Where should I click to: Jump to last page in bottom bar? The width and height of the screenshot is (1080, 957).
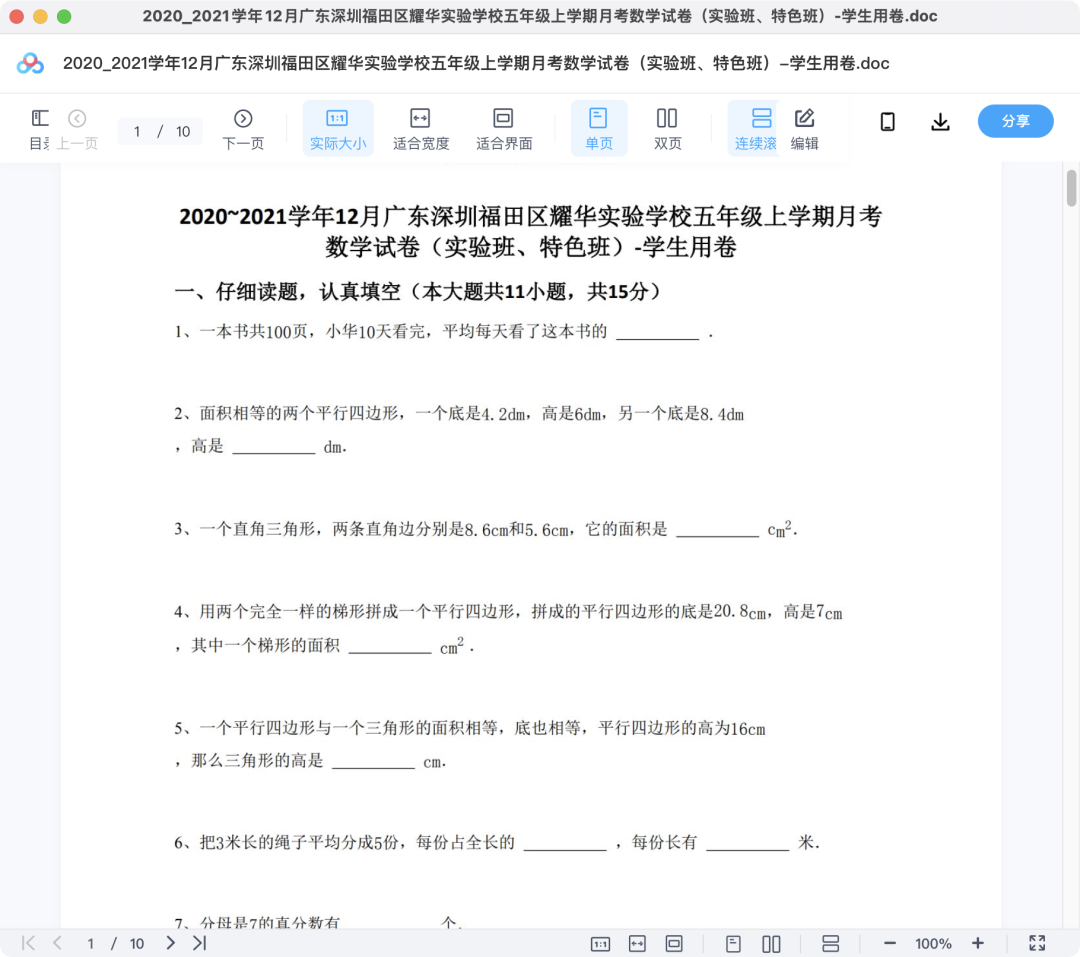tap(199, 943)
